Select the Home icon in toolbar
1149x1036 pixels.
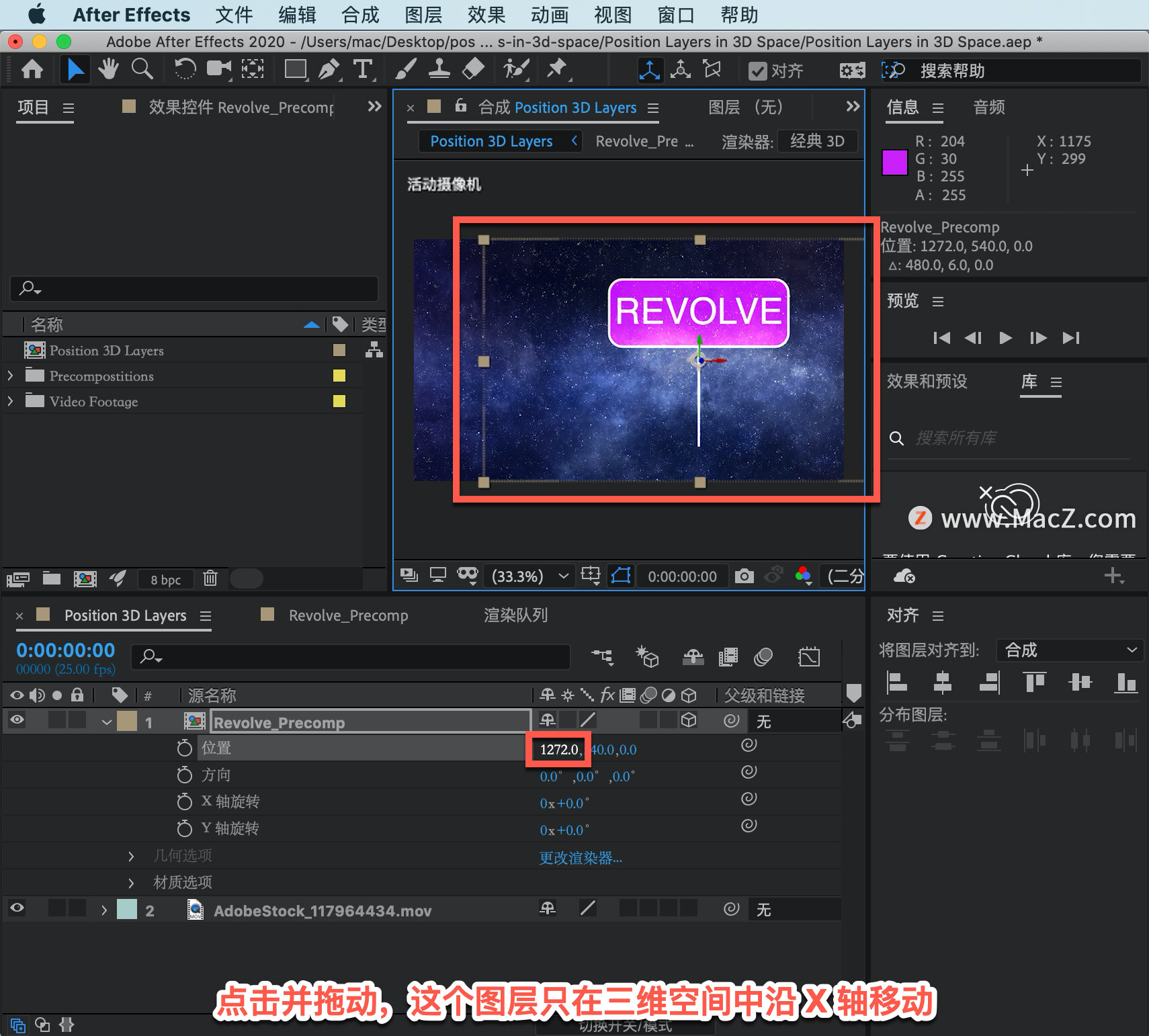pos(32,69)
